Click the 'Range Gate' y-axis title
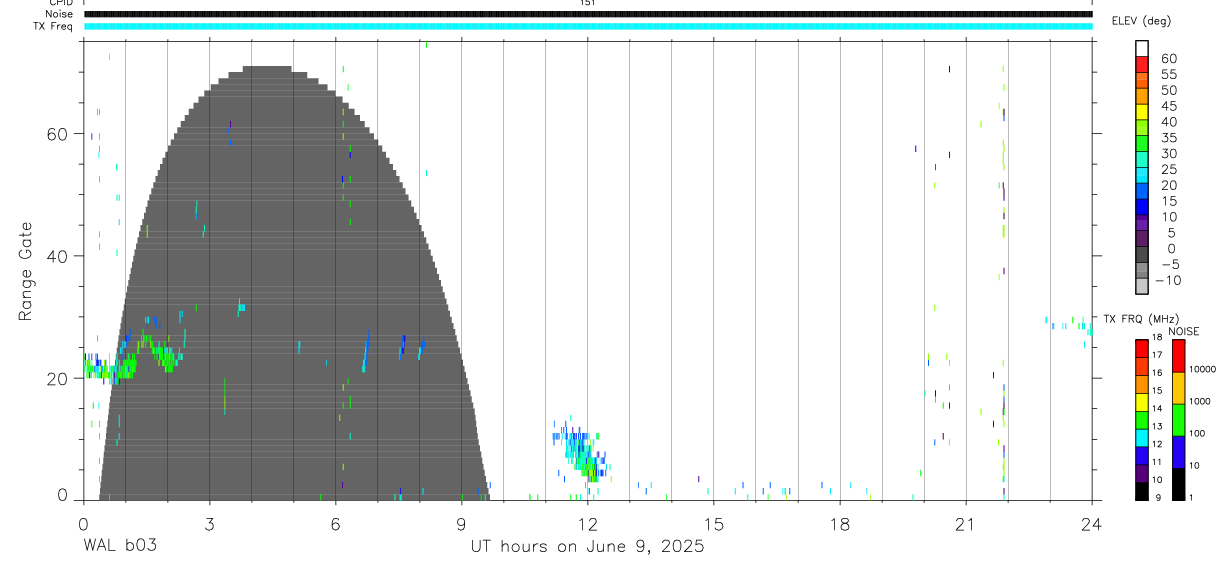 coord(26,272)
